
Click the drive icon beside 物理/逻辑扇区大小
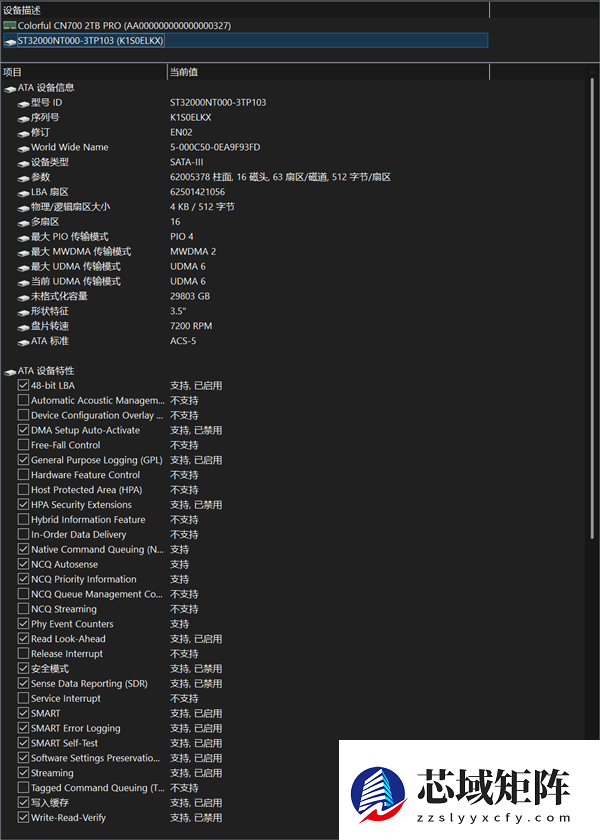[23, 208]
